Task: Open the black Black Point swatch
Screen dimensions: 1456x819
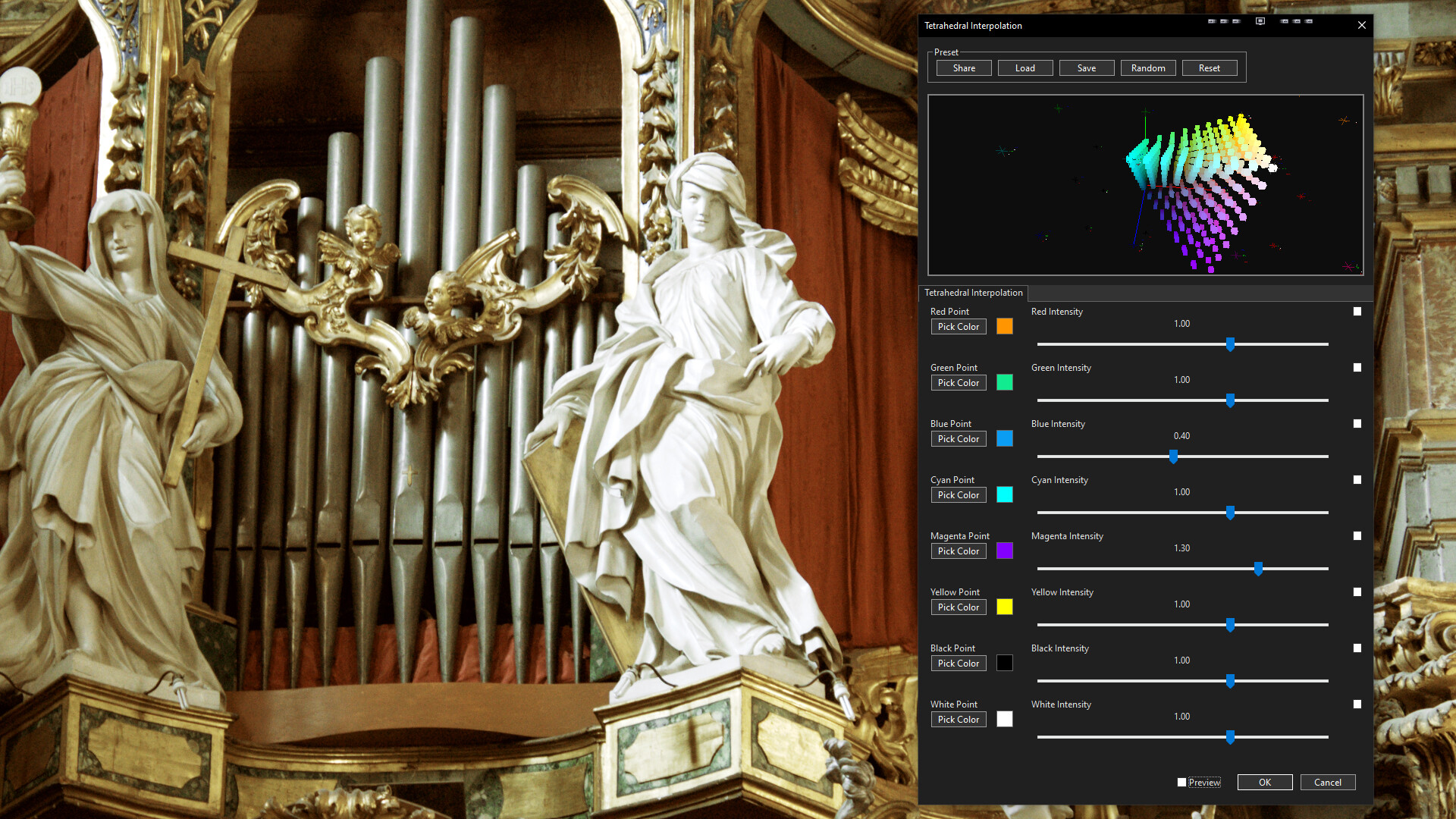Action: (x=1005, y=663)
